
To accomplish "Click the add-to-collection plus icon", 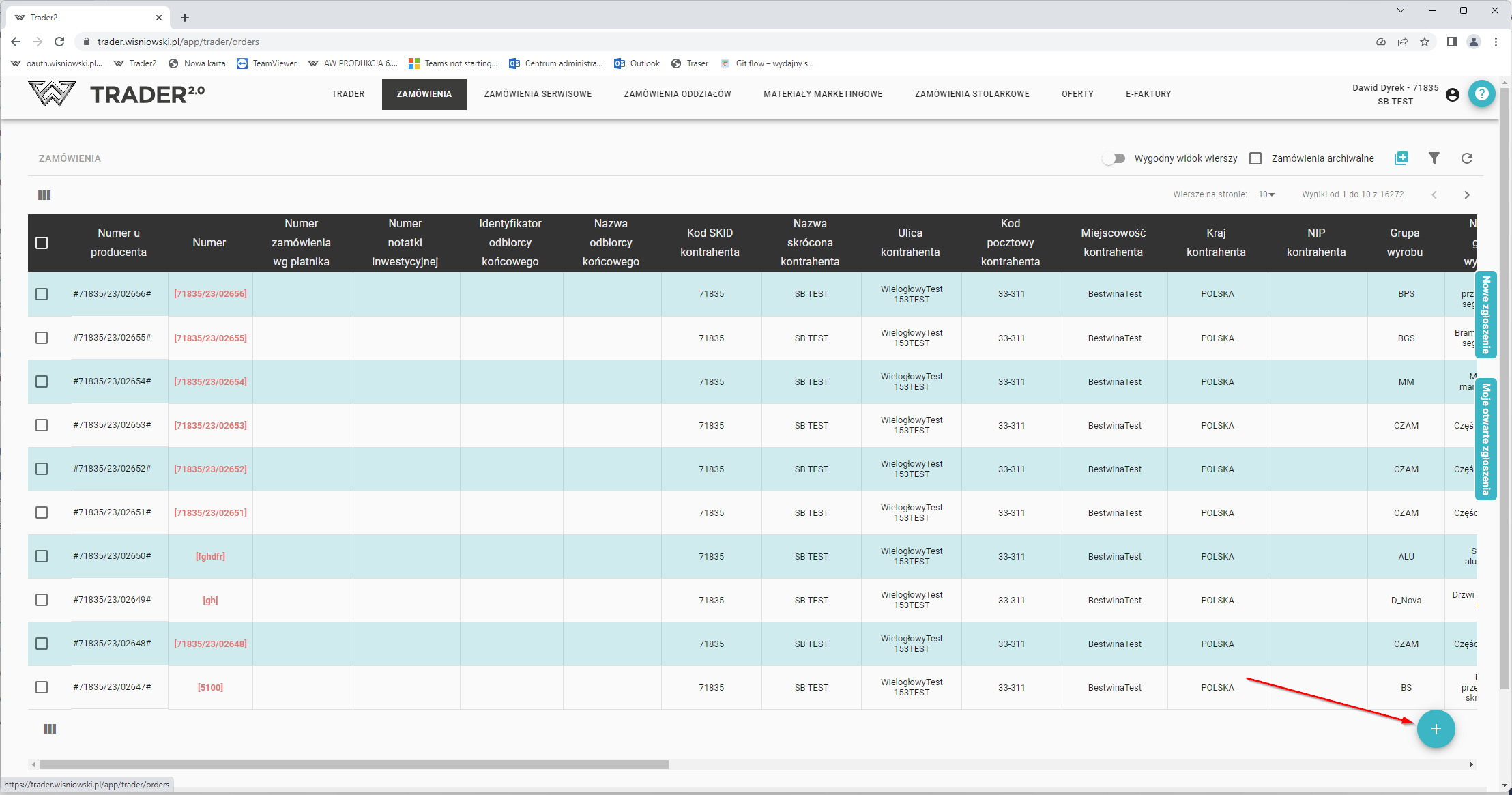I will [1401, 158].
